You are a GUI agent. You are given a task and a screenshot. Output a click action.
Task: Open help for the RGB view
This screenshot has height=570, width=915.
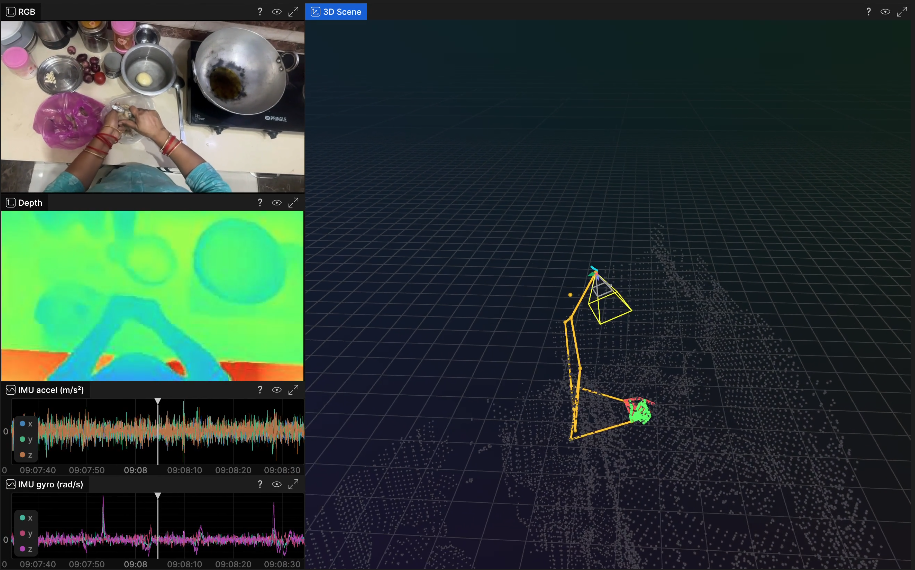[260, 12]
